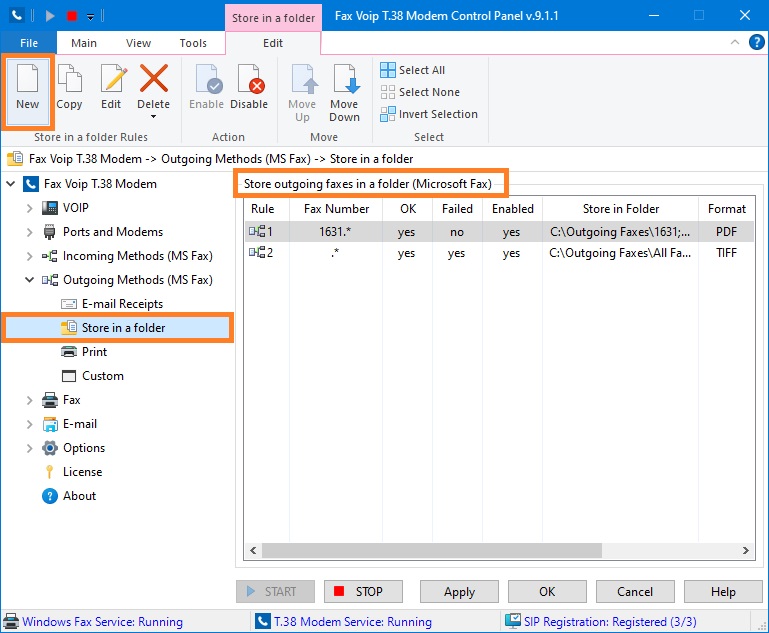Select Fax printer icon in tree
The height and width of the screenshot is (633, 769).
click(x=50, y=400)
